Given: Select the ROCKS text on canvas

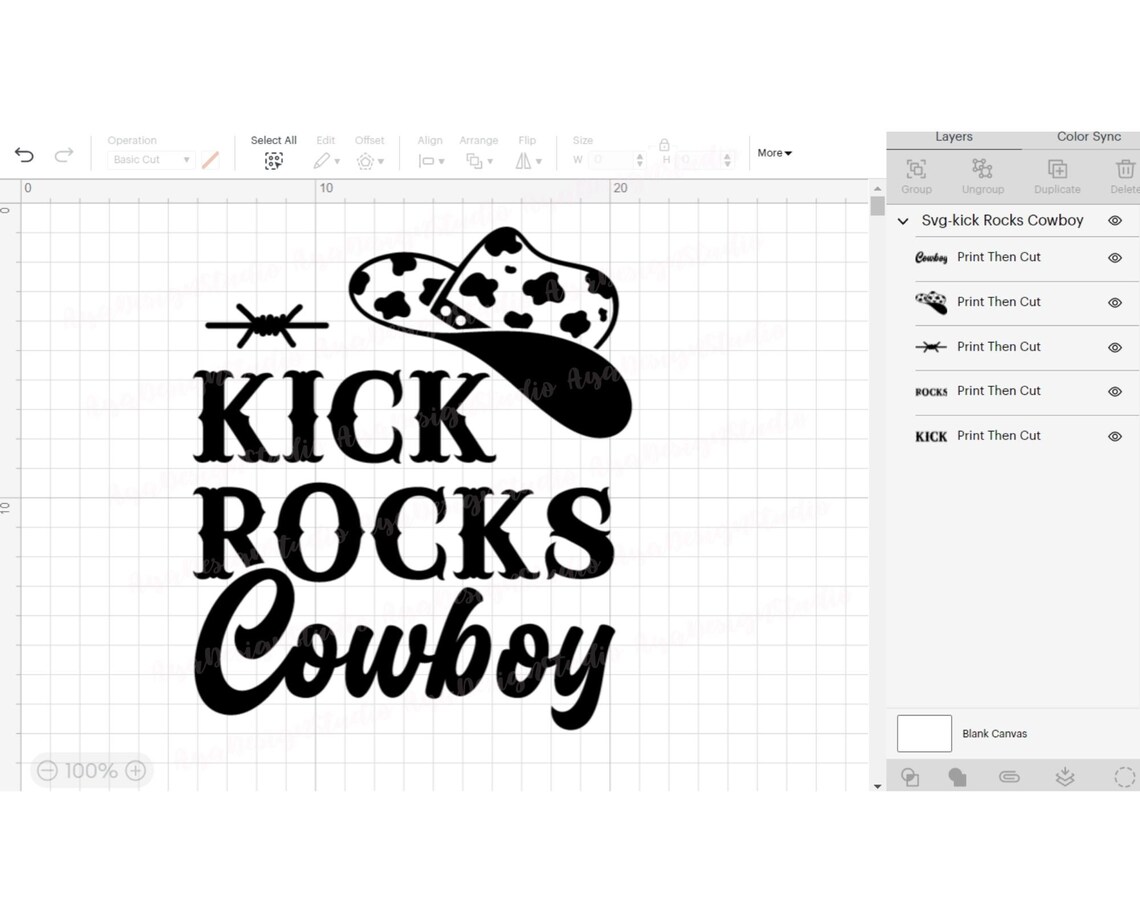Looking at the screenshot, I should click(404, 531).
